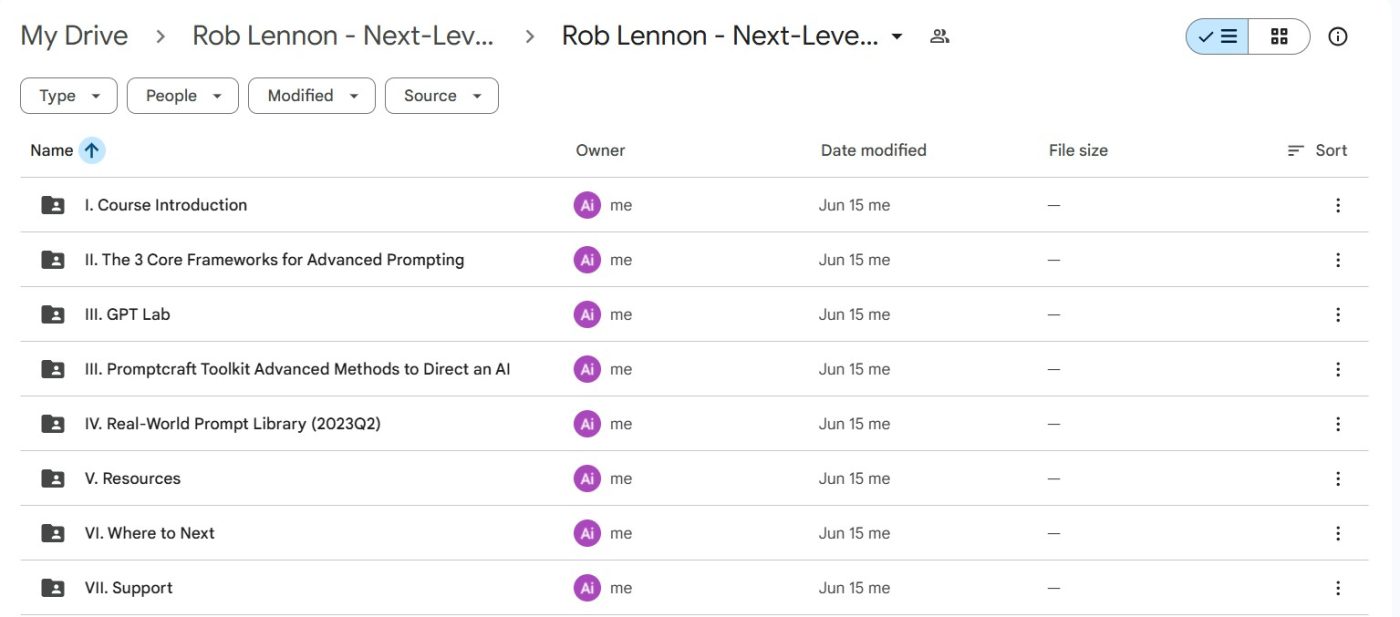Click the folder icon for VII. Support

coord(53,588)
